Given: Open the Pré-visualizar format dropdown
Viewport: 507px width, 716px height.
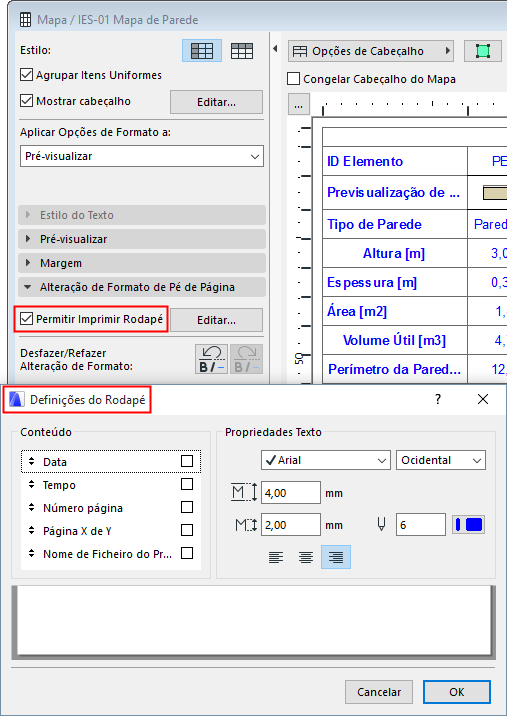Looking at the screenshot, I should 142,156.
